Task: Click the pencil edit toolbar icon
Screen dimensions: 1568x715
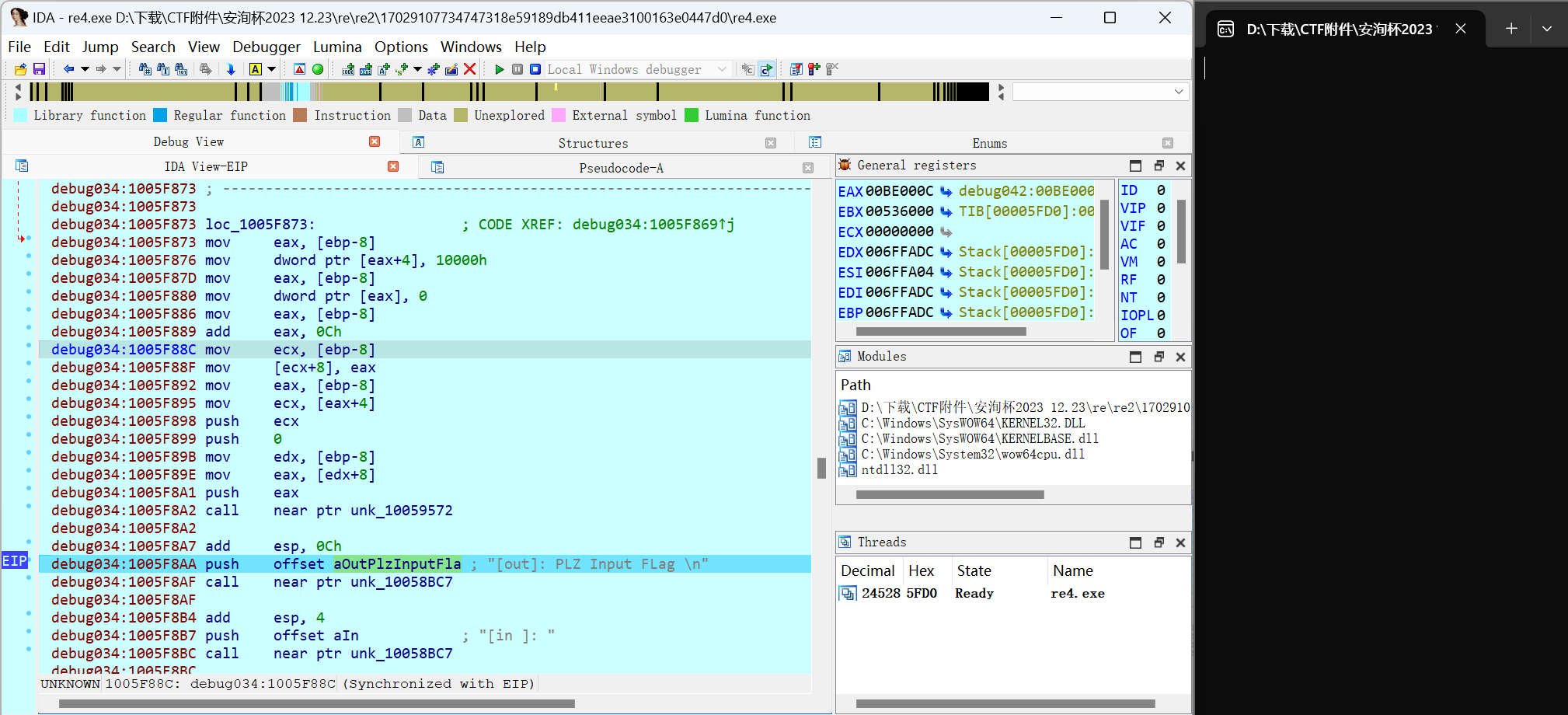Action: pos(451,69)
